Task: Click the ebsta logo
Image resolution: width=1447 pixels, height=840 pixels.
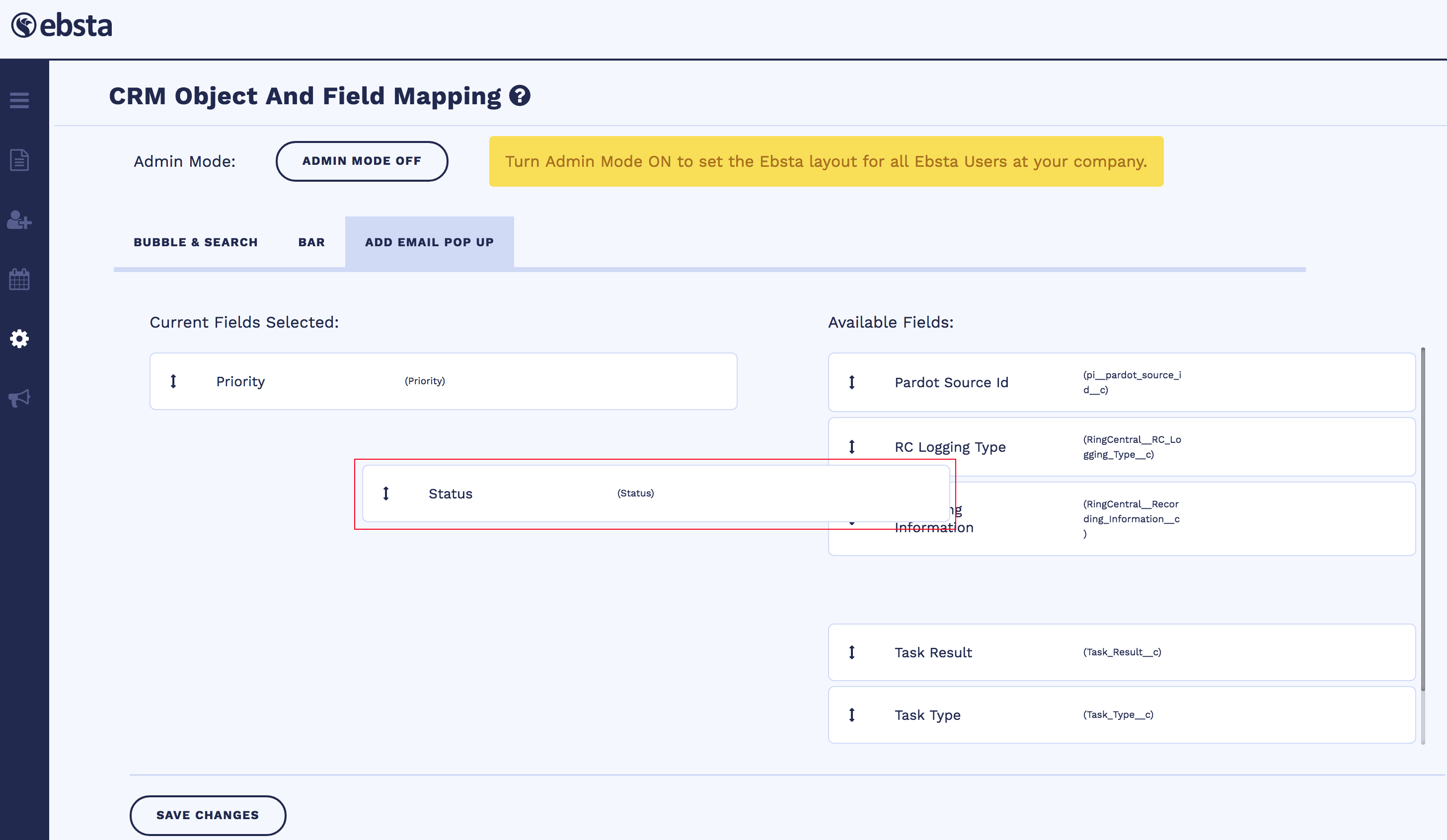Action: click(x=62, y=26)
